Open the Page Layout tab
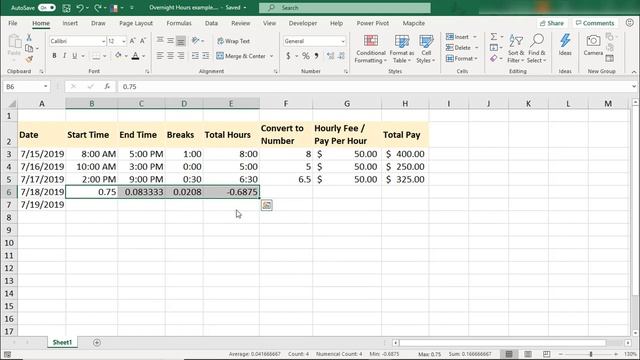This screenshot has height=360, width=640. pos(136,23)
